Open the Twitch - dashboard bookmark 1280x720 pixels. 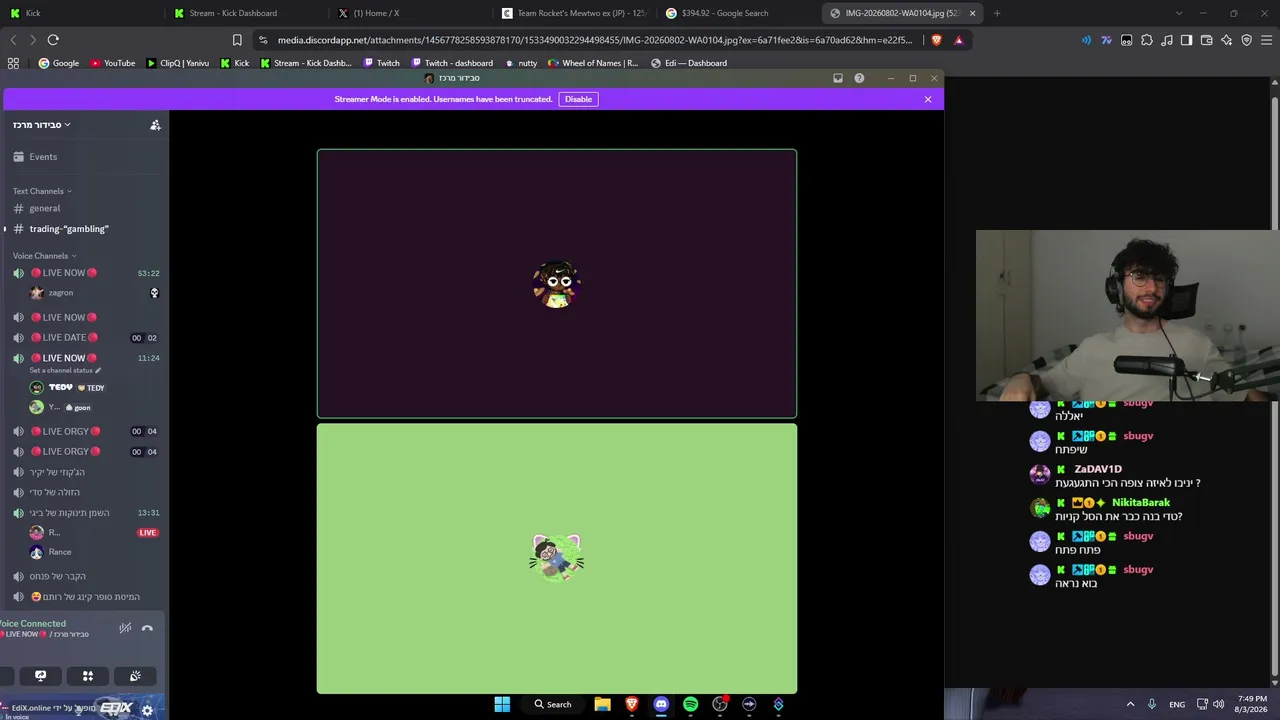coord(452,63)
